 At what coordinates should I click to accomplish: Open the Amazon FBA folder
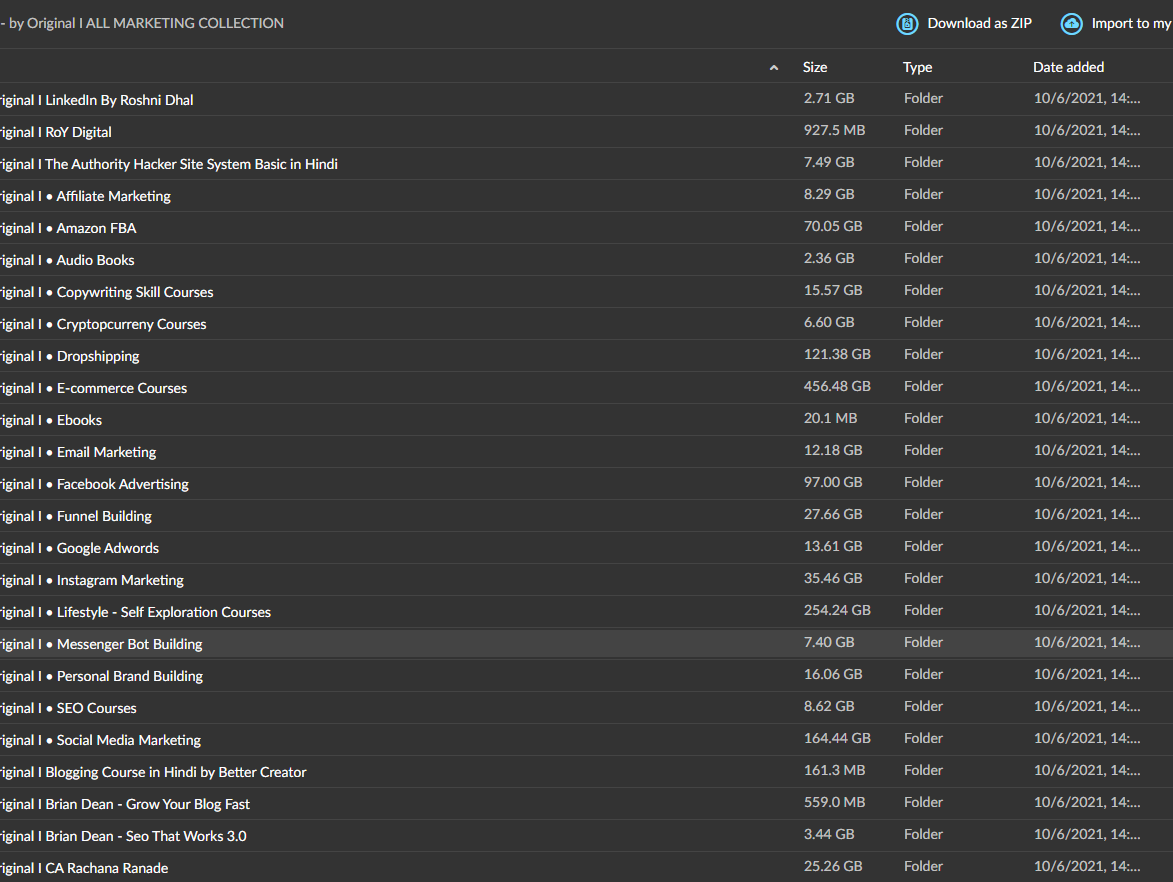click(96, 228)
